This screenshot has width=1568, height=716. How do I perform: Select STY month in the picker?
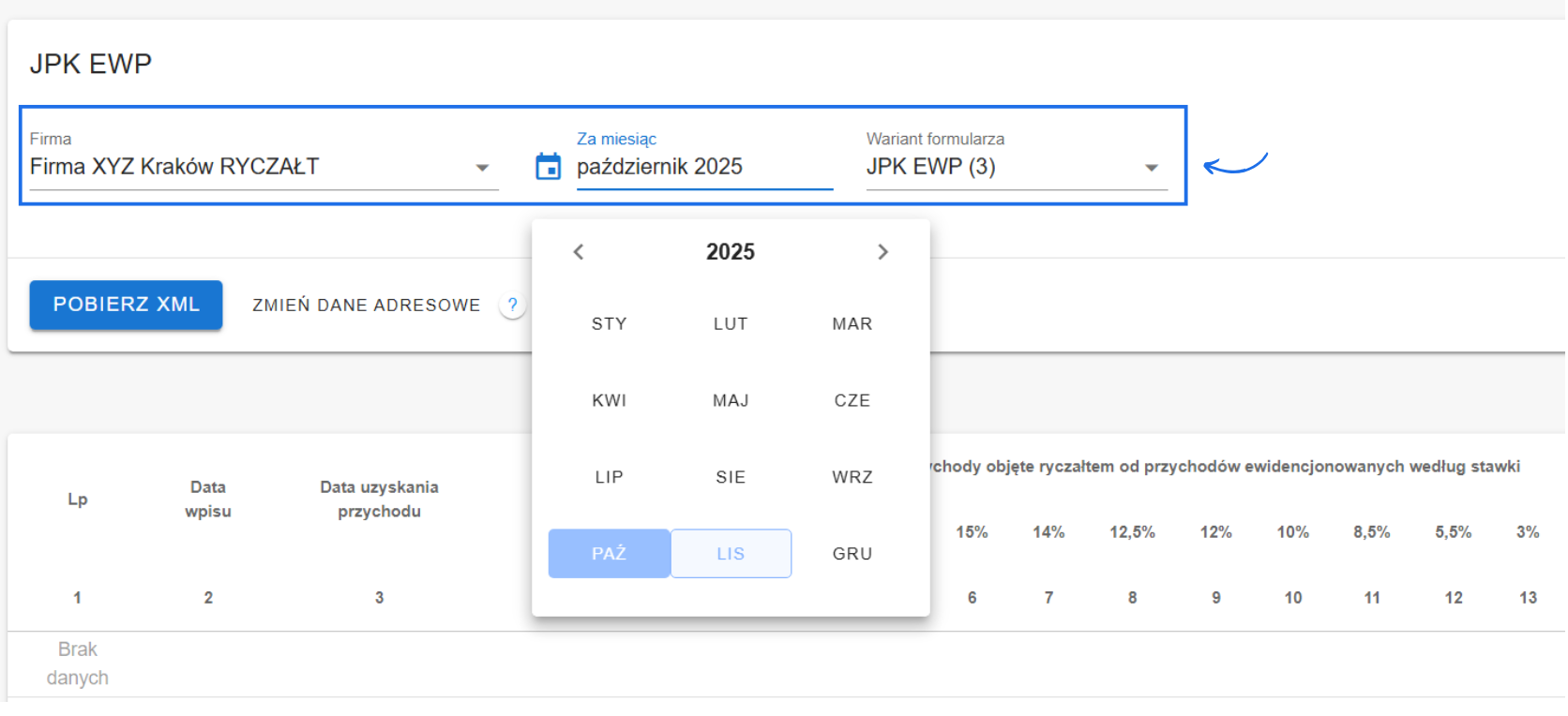click(609, 324)
